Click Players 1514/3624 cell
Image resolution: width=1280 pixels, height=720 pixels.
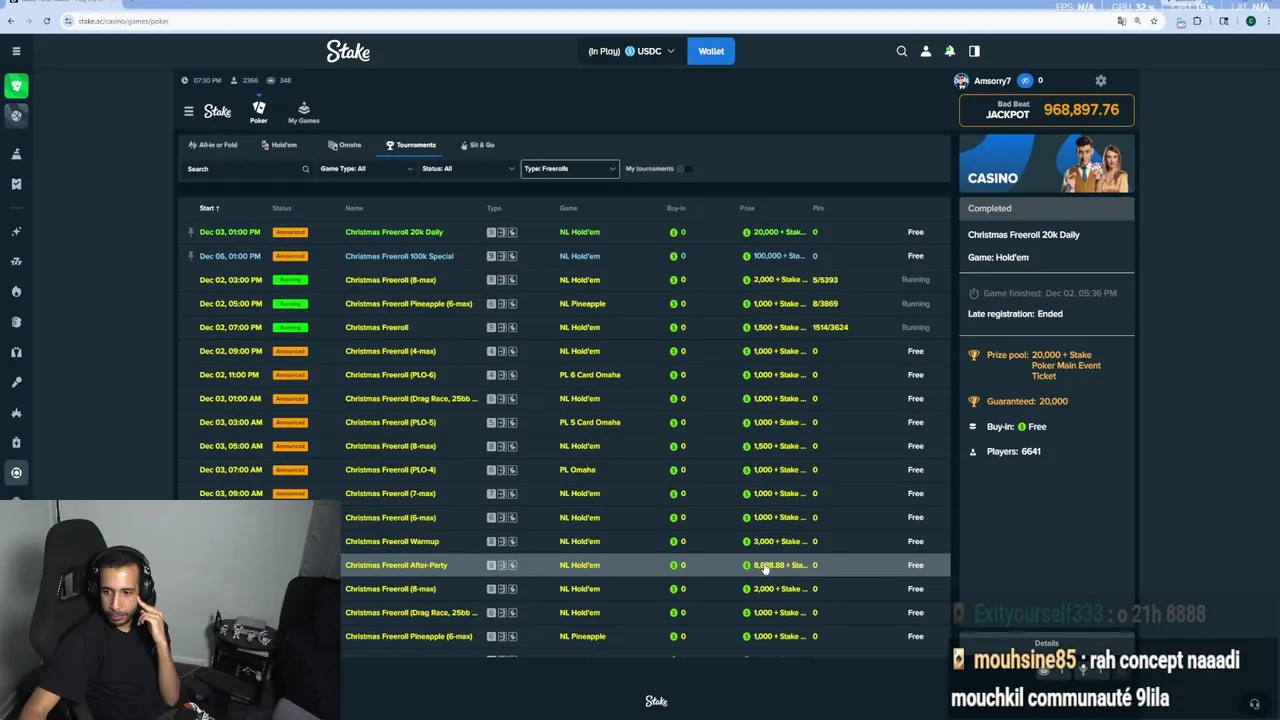point(830,327)
